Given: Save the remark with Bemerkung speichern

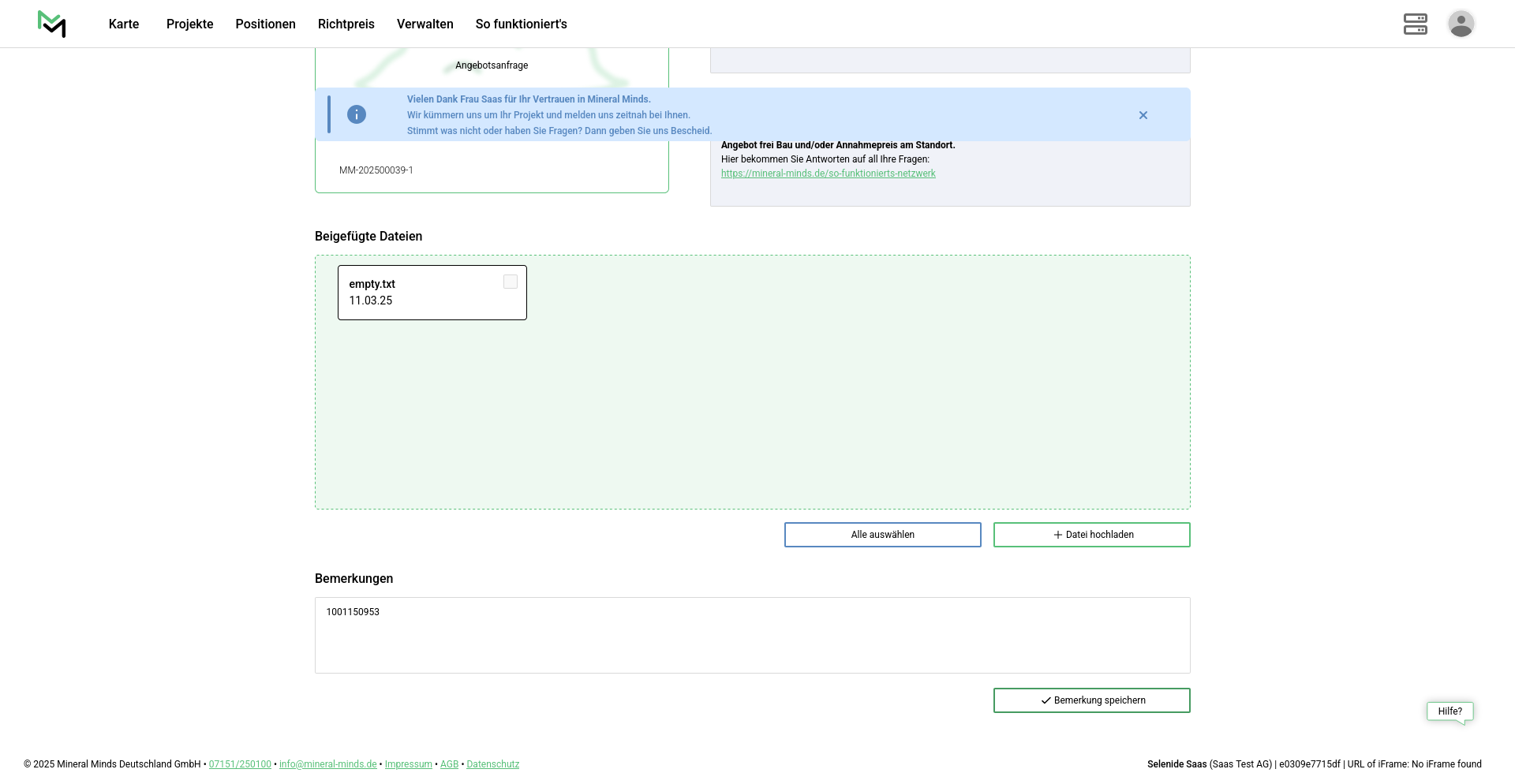Looking at the screenshot, I should point(1091,700).
